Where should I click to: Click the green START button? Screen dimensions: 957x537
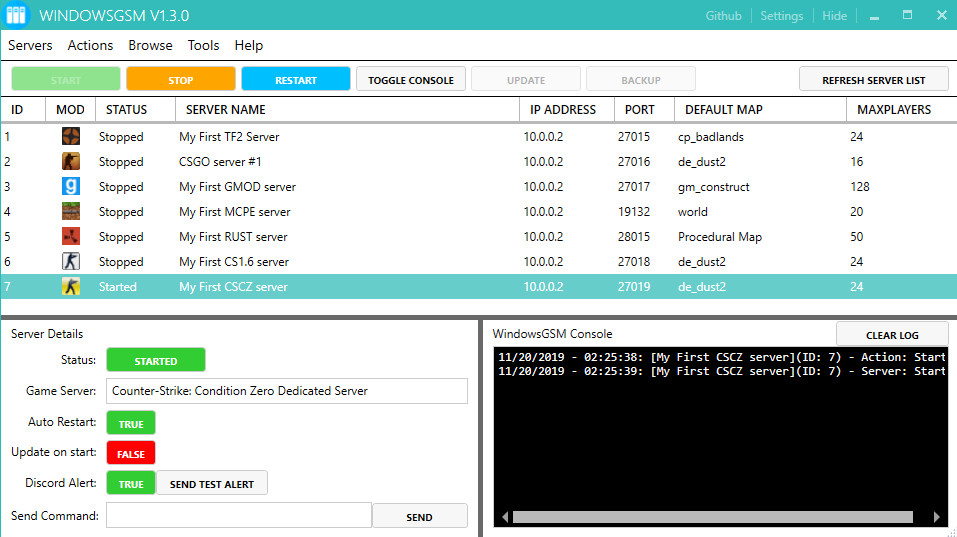[x=65, y=79]
